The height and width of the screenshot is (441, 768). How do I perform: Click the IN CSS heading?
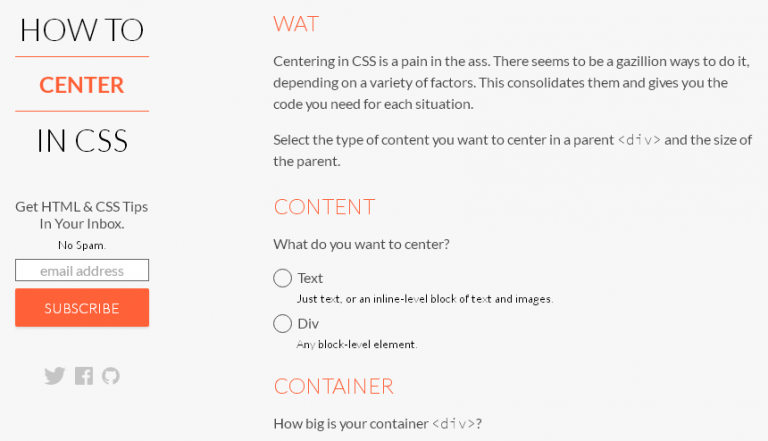[82, 141]
